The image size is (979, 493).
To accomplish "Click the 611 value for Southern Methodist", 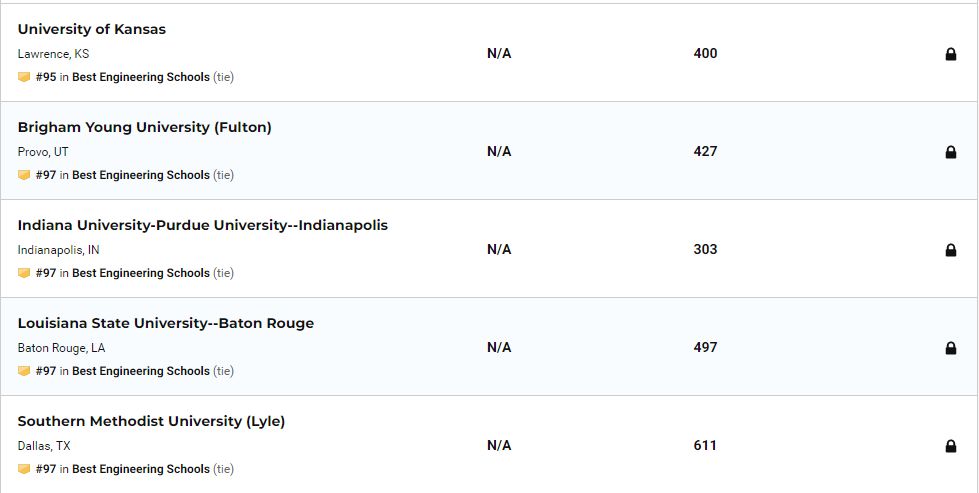I will pos(705,445).
